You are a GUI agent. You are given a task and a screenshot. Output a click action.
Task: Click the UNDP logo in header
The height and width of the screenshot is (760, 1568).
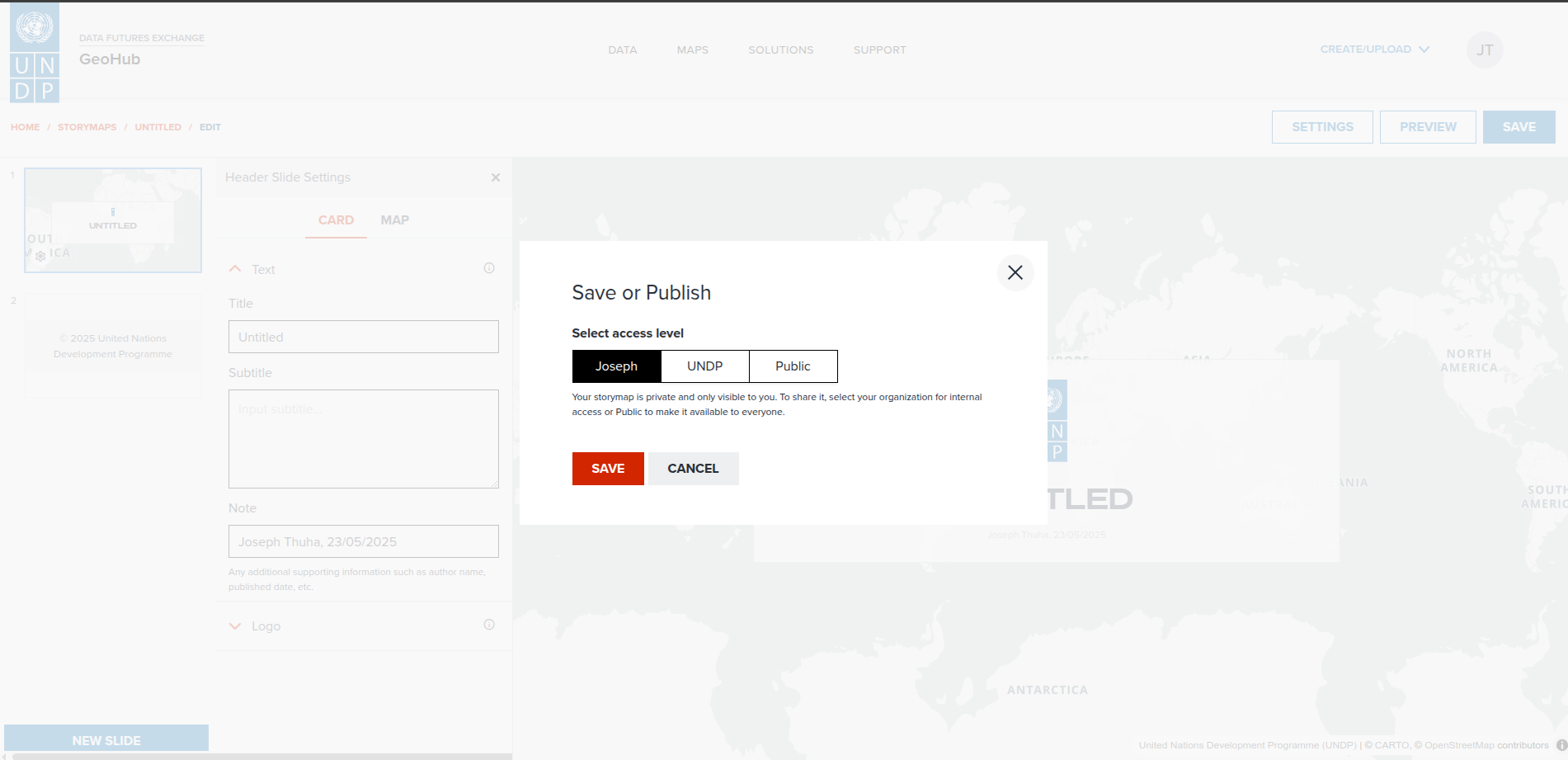35,54
